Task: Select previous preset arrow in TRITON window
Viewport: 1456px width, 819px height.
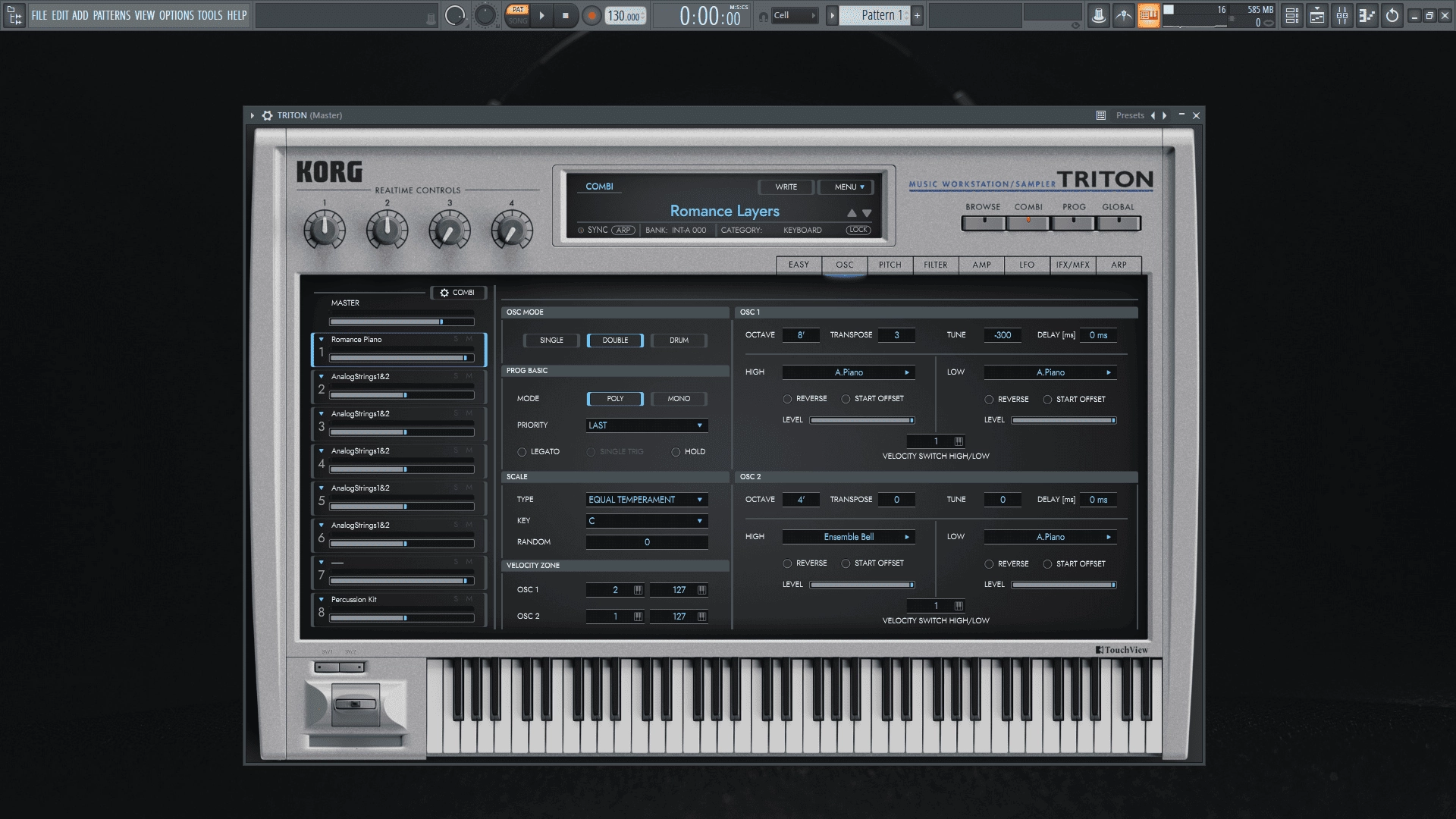Action: [1153, 115]
